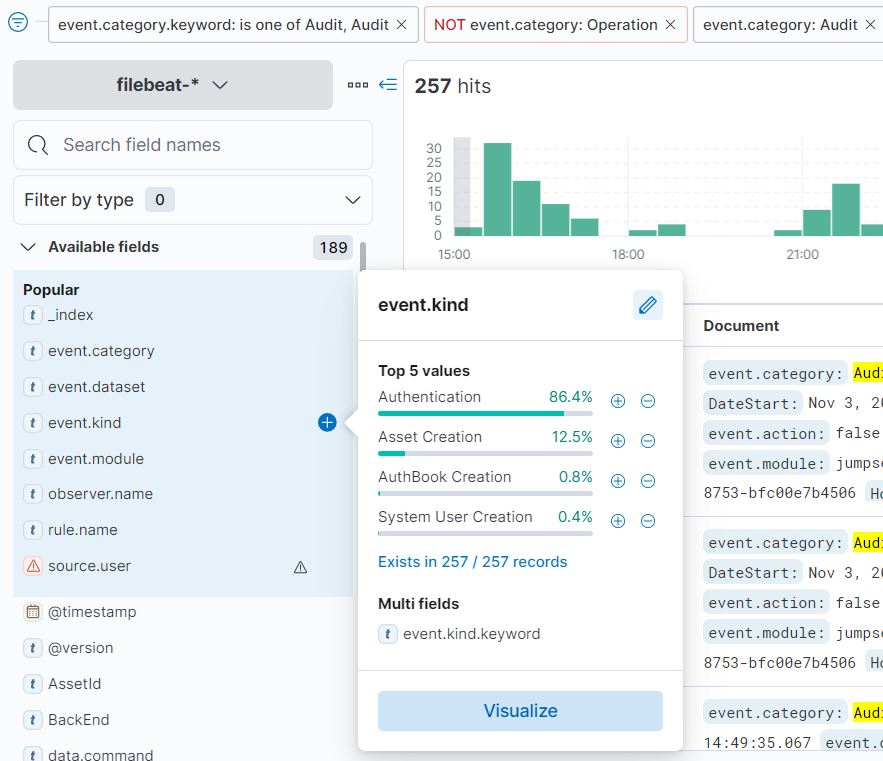This screenshot has width=883, height=761.
Task: Select the BackEnd field
Action: [78, 720]
